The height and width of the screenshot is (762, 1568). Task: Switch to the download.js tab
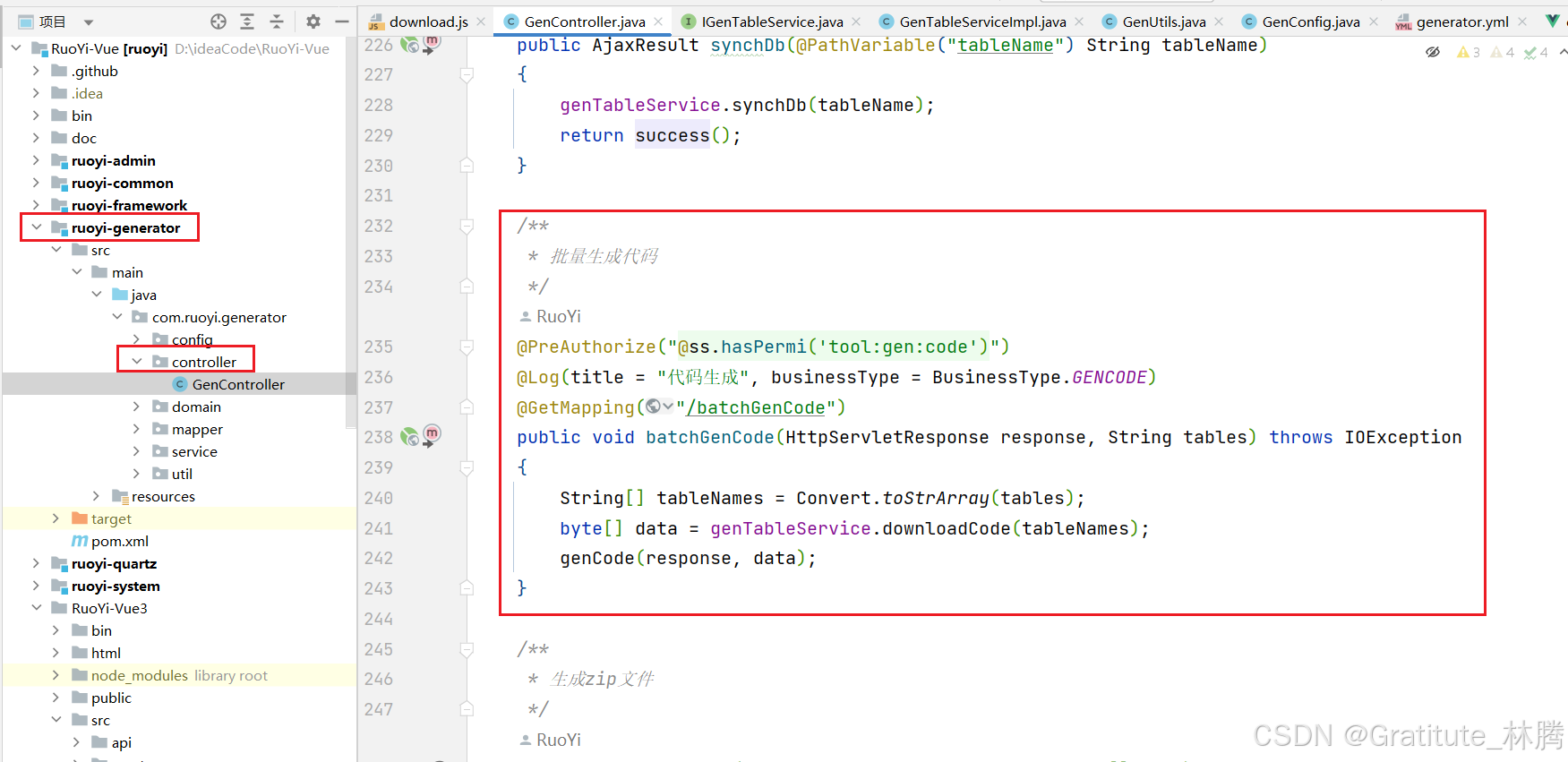(428, 21)
